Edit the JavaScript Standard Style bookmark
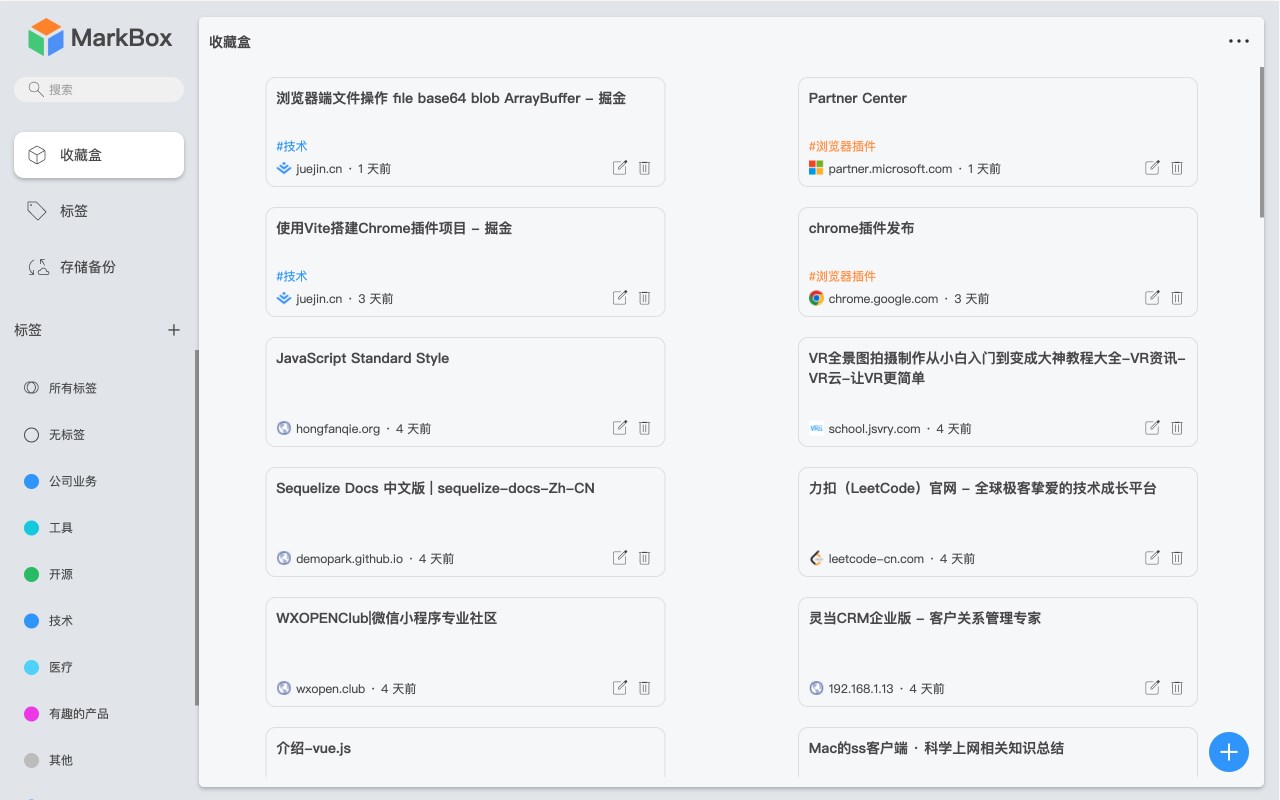This screenshot has height=800, width=1280. pyautogui.click(x=620, y=428)
